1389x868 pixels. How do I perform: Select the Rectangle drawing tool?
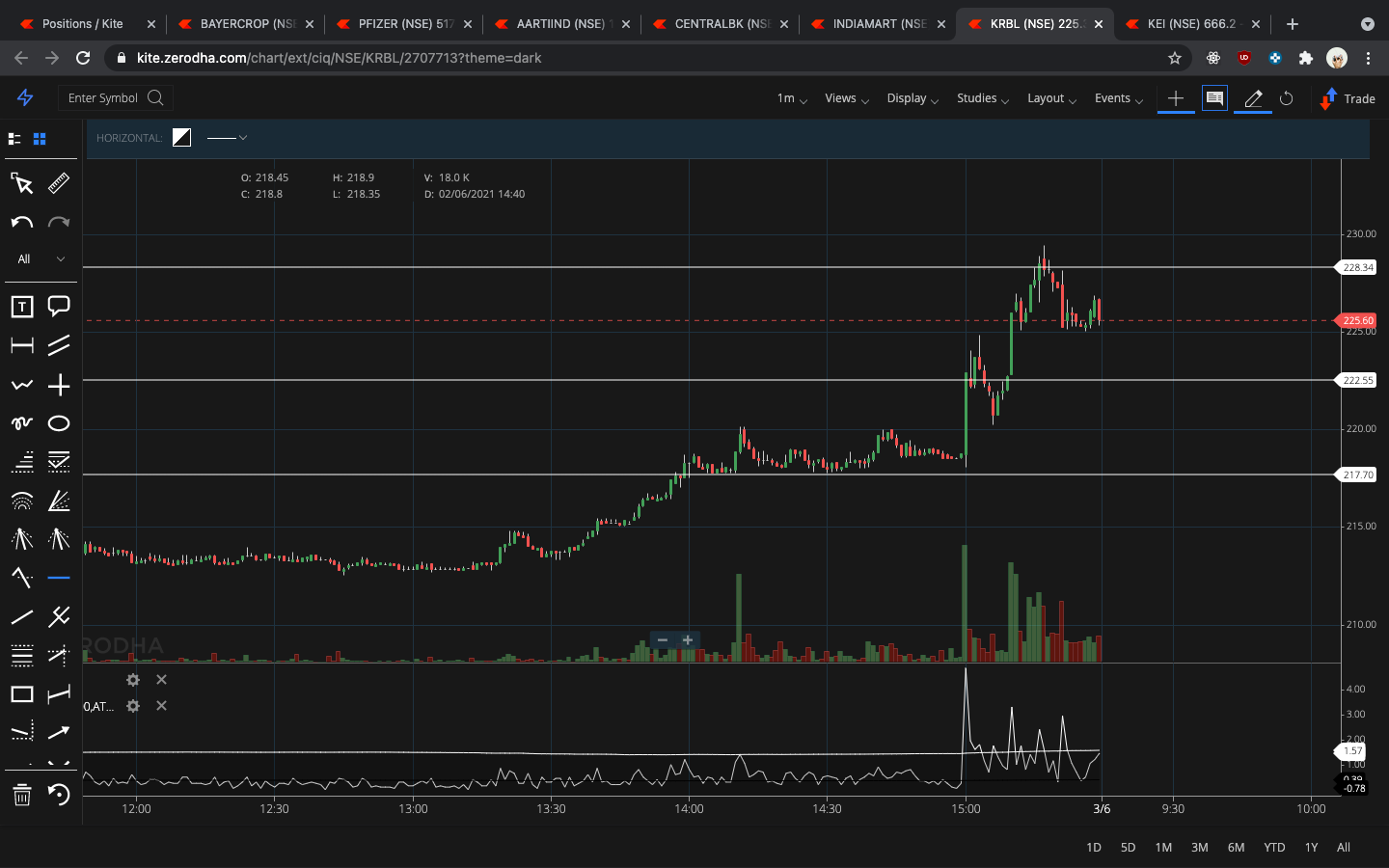22,693
